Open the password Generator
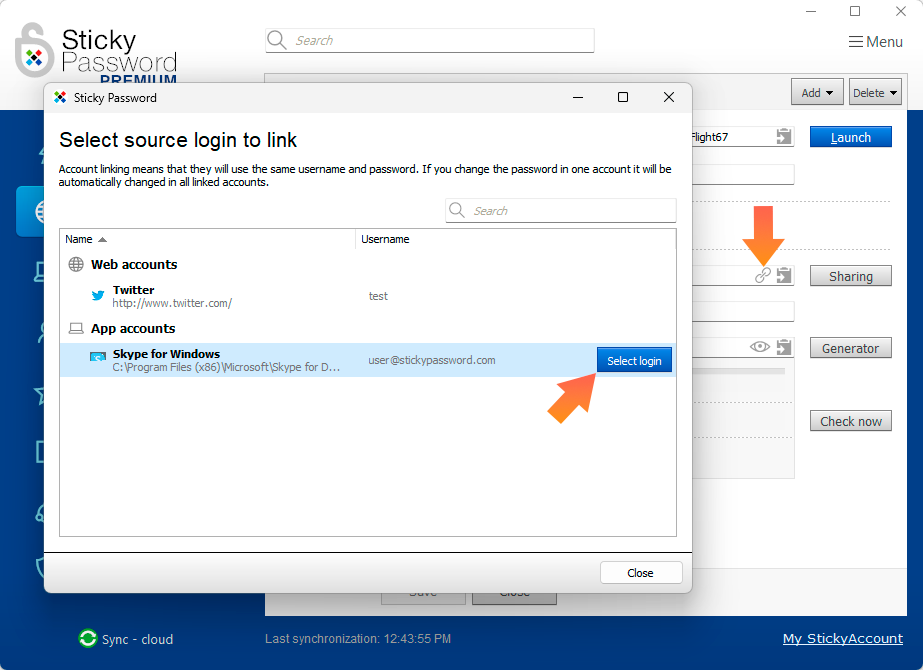 pos(851,348)
